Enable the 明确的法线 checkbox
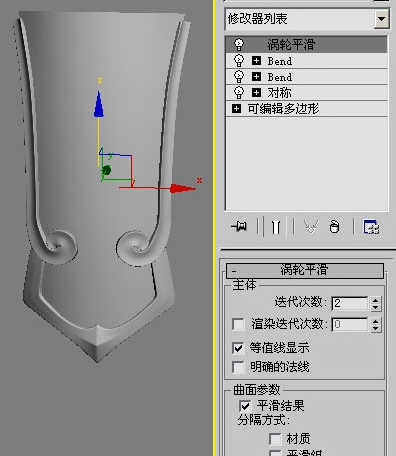This screenshot has height=456, width=396. pos(238,367)
